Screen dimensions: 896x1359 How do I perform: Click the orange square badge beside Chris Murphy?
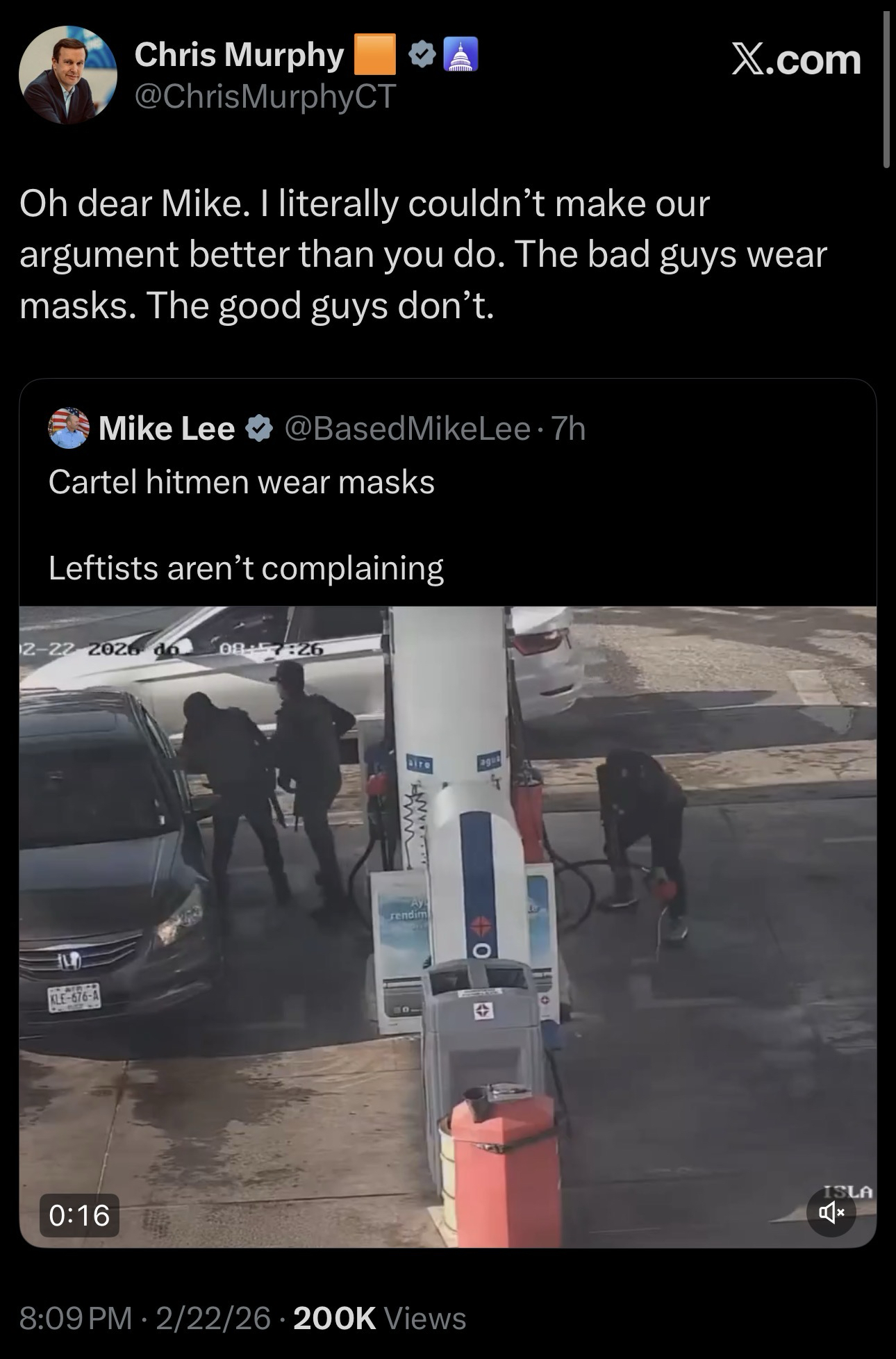[x=375, y=54]
